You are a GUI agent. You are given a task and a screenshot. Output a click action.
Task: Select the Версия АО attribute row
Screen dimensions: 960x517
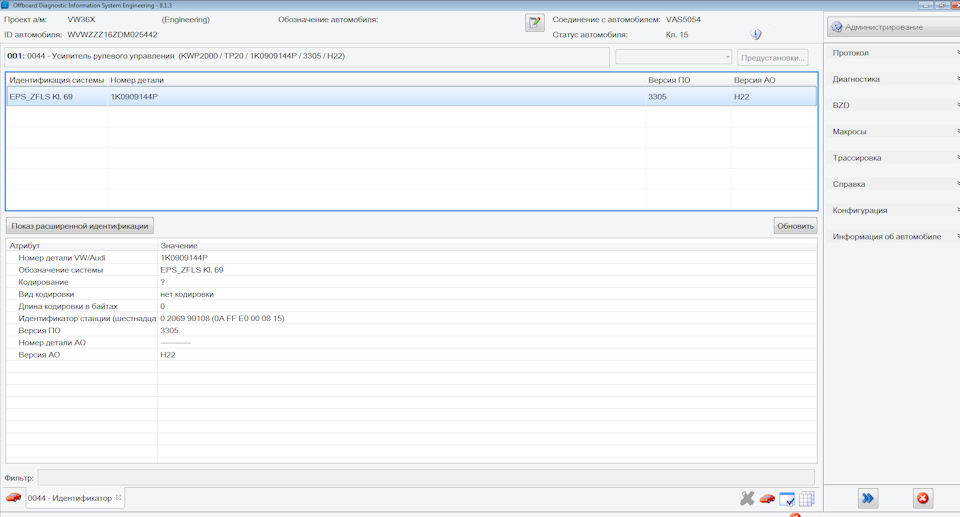point(411,355)
